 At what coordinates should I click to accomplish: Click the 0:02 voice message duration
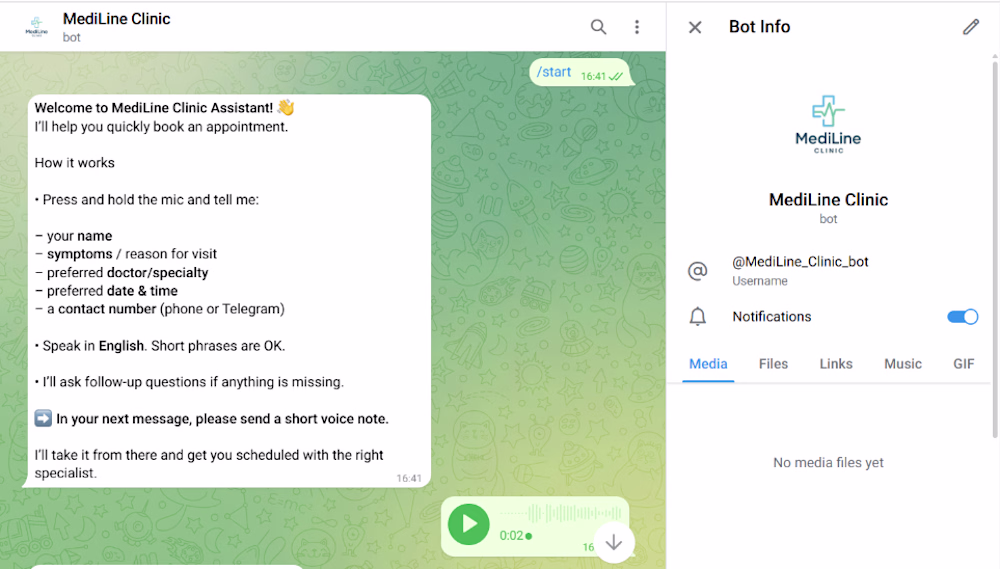click(x=511, y=536)
